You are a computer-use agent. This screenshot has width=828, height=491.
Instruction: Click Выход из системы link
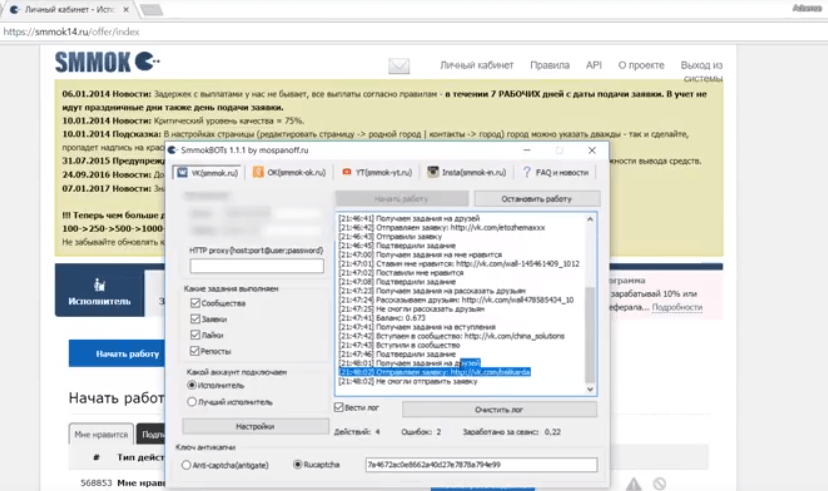coord(701,71)
